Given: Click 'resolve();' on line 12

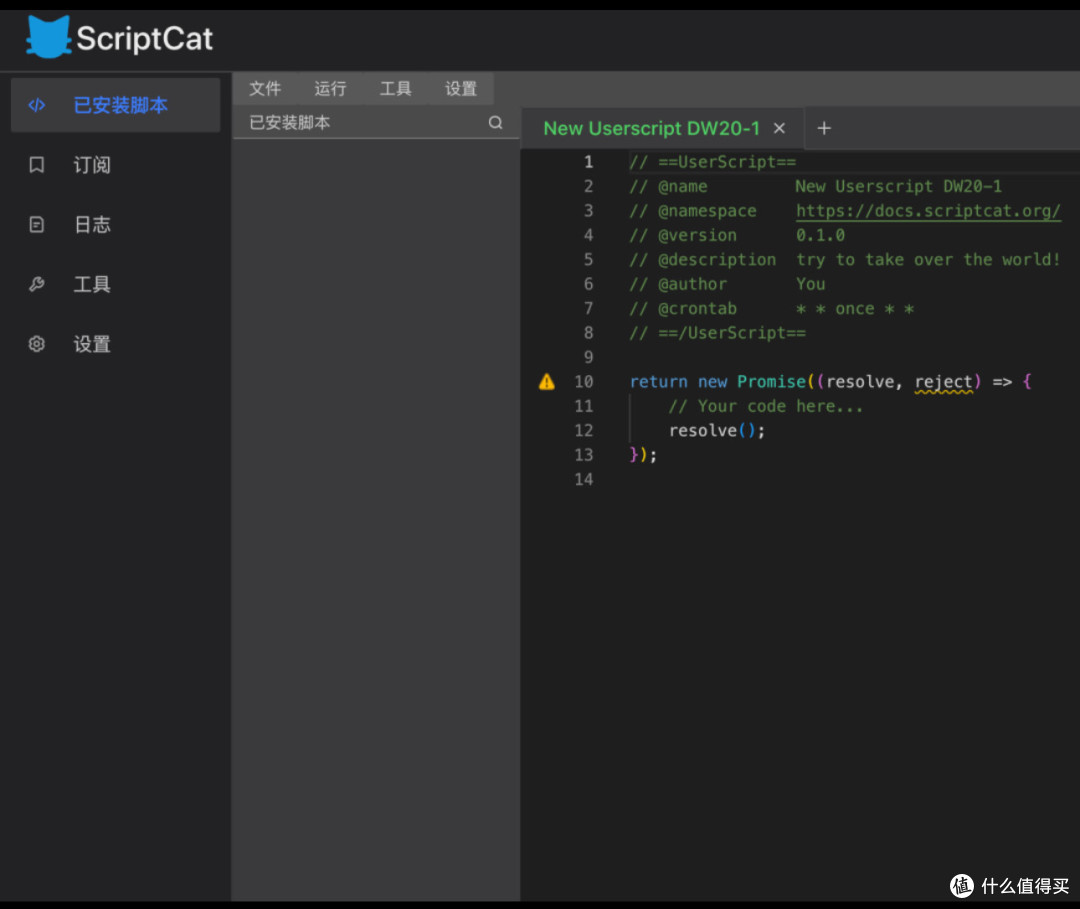Looking at the screenshot, I should [717, 431].
